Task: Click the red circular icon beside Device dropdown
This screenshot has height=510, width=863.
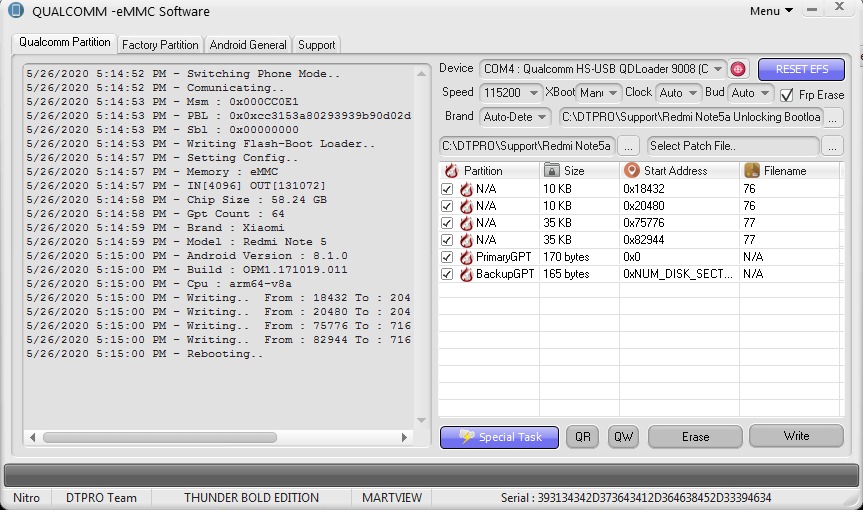Action: point(738,69)
